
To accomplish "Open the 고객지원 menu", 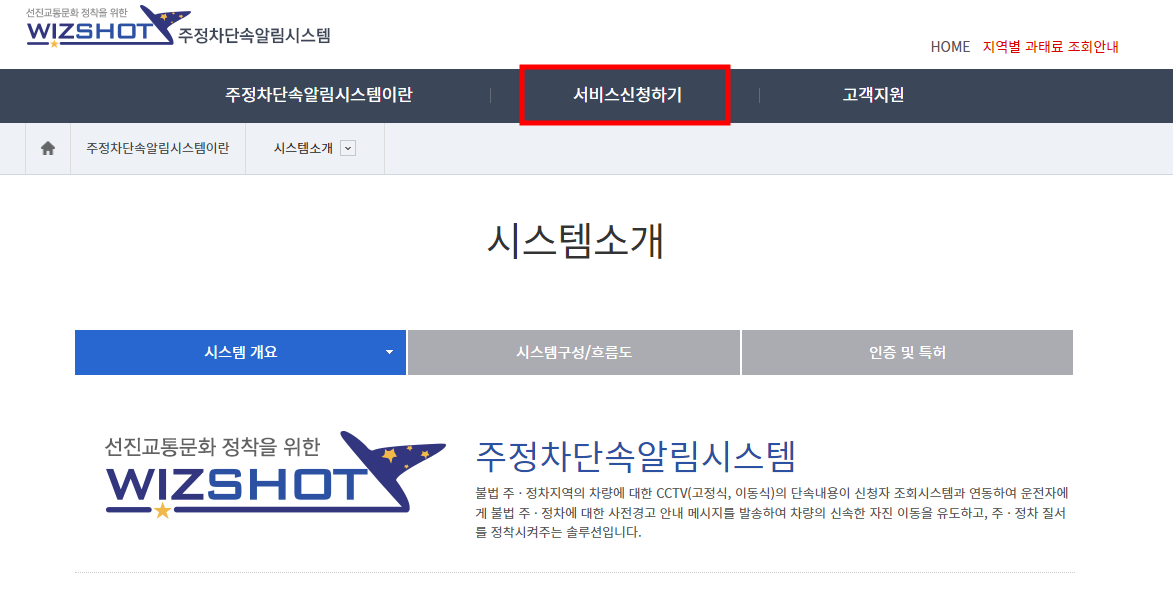I will click(x=873, y=95).
